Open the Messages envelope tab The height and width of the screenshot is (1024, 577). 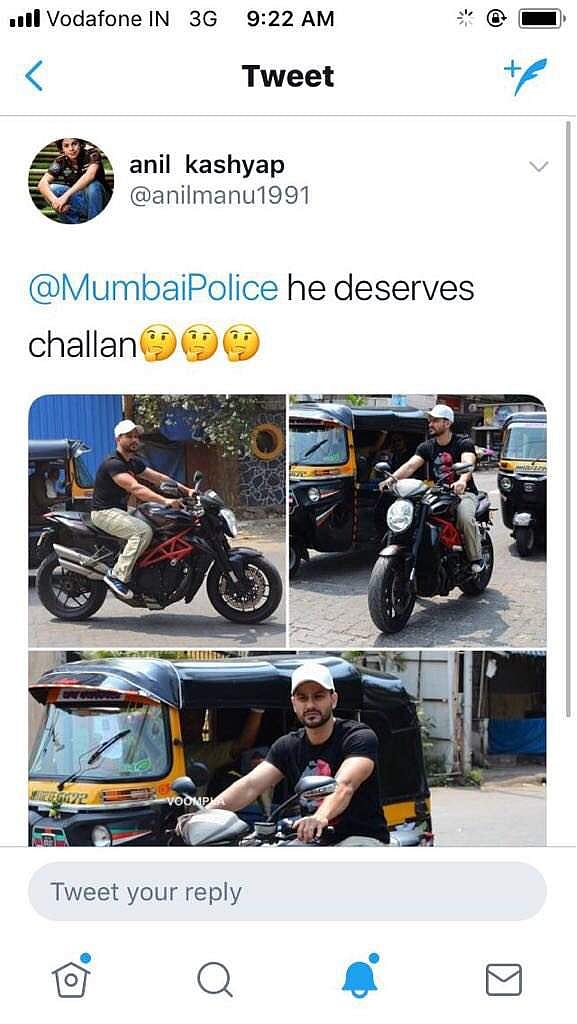[504, 980]
